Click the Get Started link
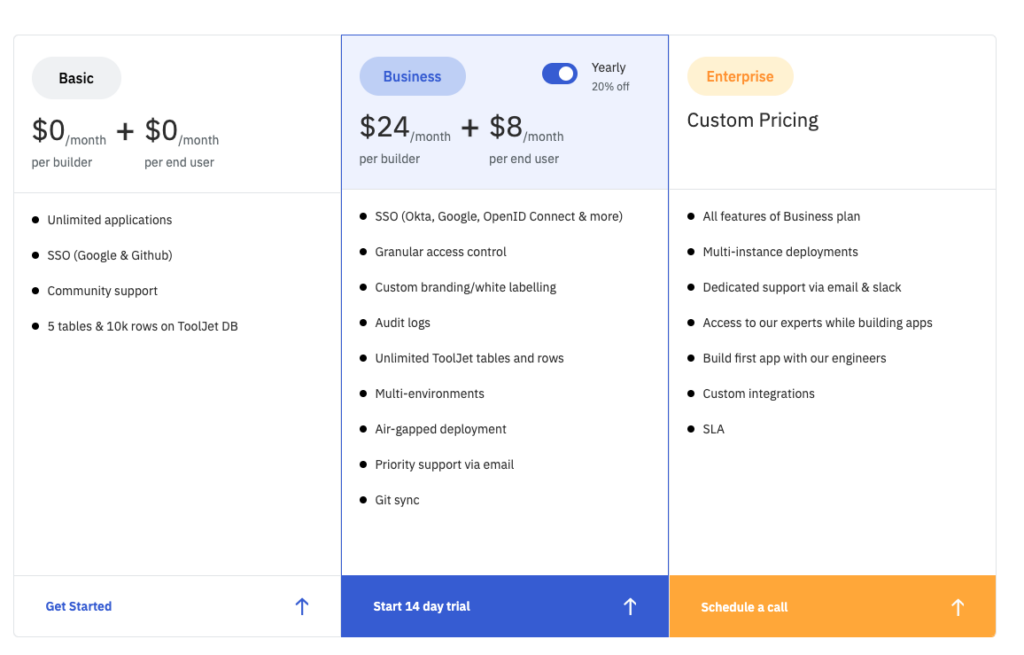This screenshot has height=655, width=1024. (x=79, y=606)
